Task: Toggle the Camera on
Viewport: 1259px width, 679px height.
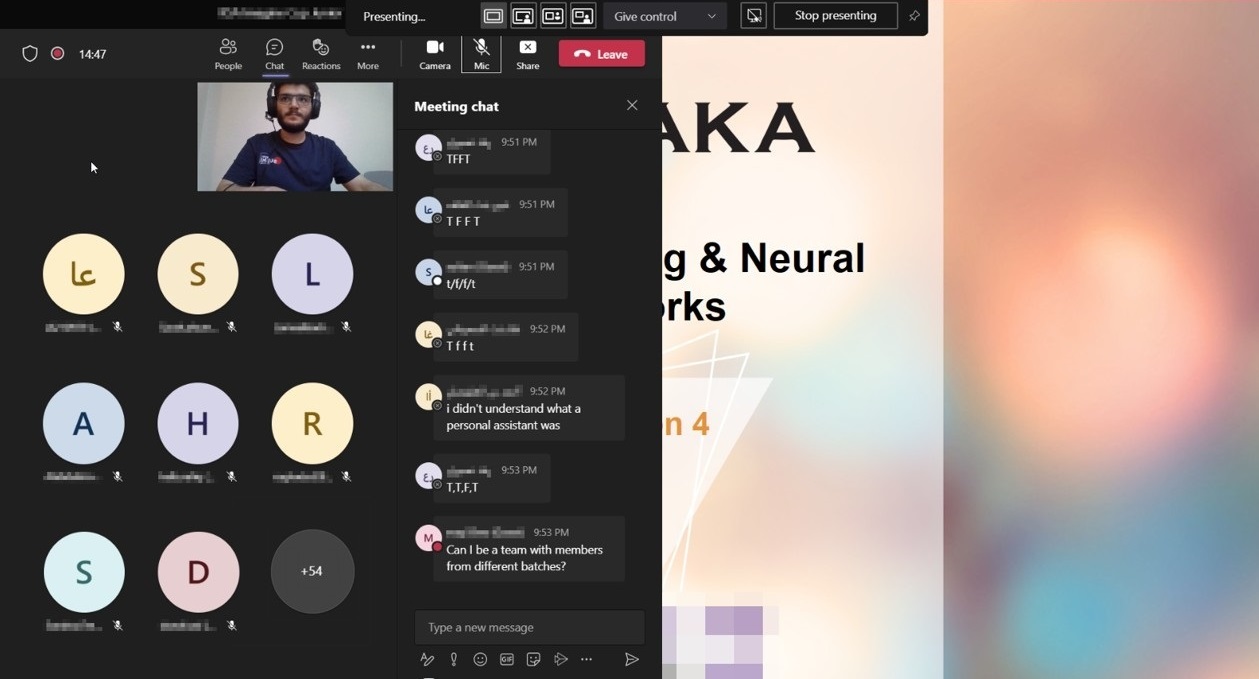Action: tap(435, 54)
